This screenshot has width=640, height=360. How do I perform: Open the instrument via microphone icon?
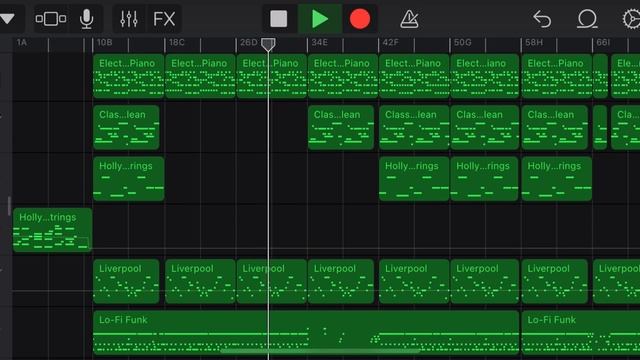tap(86, 19)
